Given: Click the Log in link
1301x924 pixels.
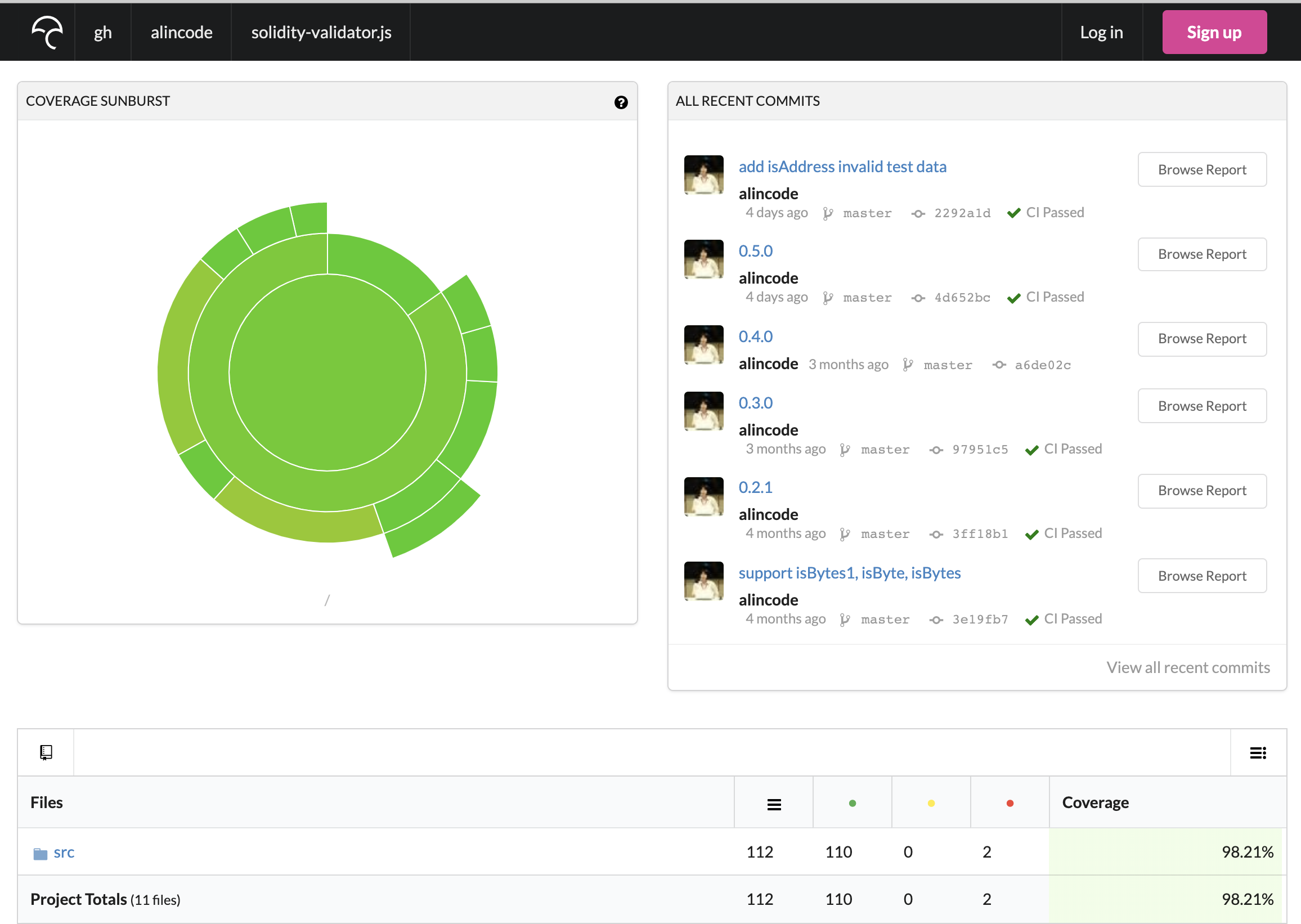Looking at the screenshot, I should (x=1101, y=33).
